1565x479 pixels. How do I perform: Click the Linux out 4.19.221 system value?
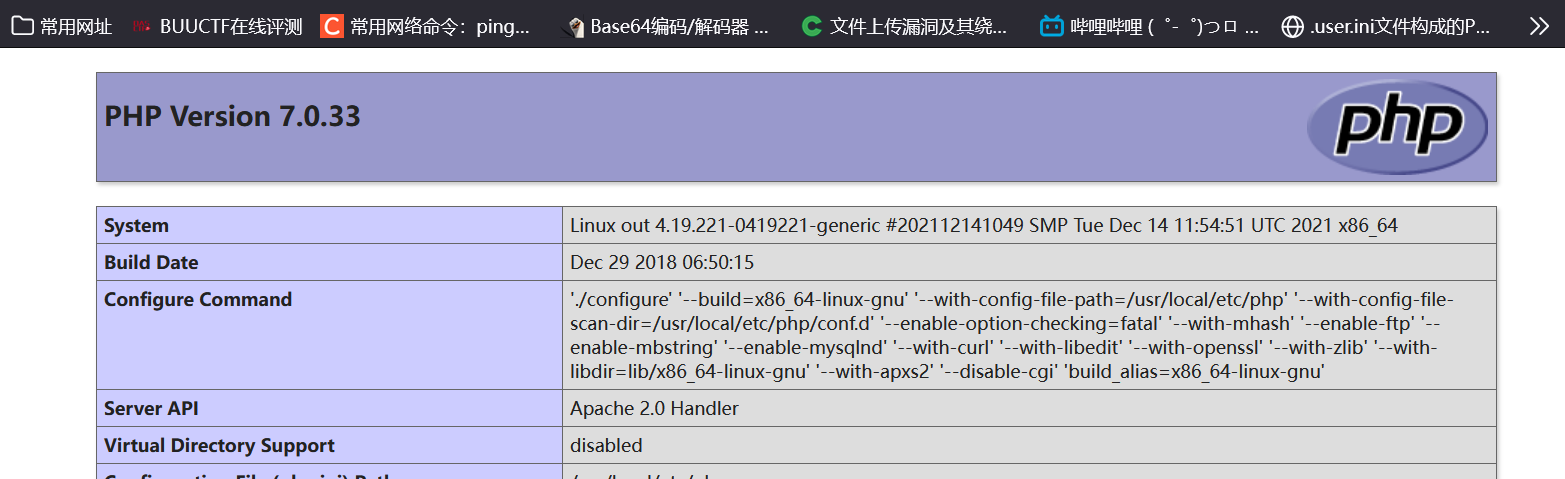click(984, 225)
